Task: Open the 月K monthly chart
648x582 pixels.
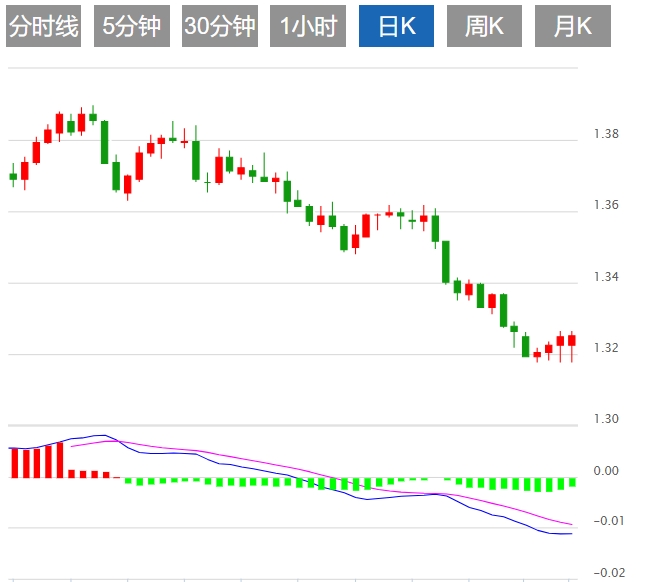Action: 572,27
